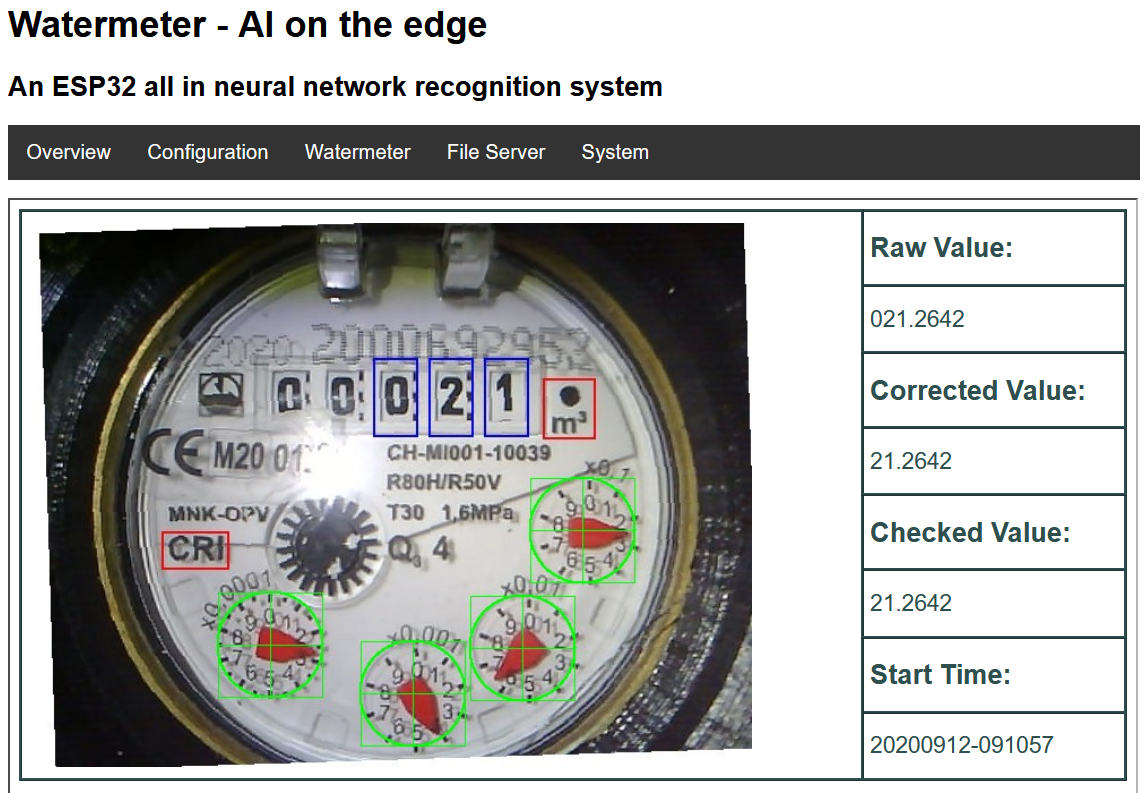Click the 'Watermeter - AI on the edge' heading
1147x793 pixels.
pyautogui.click(x=247, y=25)
